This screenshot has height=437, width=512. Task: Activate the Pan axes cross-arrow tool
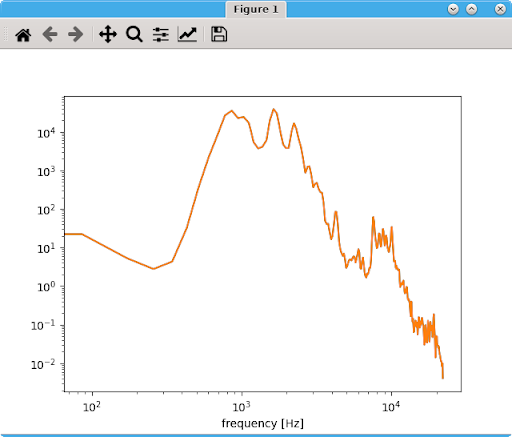click(108, 34)
